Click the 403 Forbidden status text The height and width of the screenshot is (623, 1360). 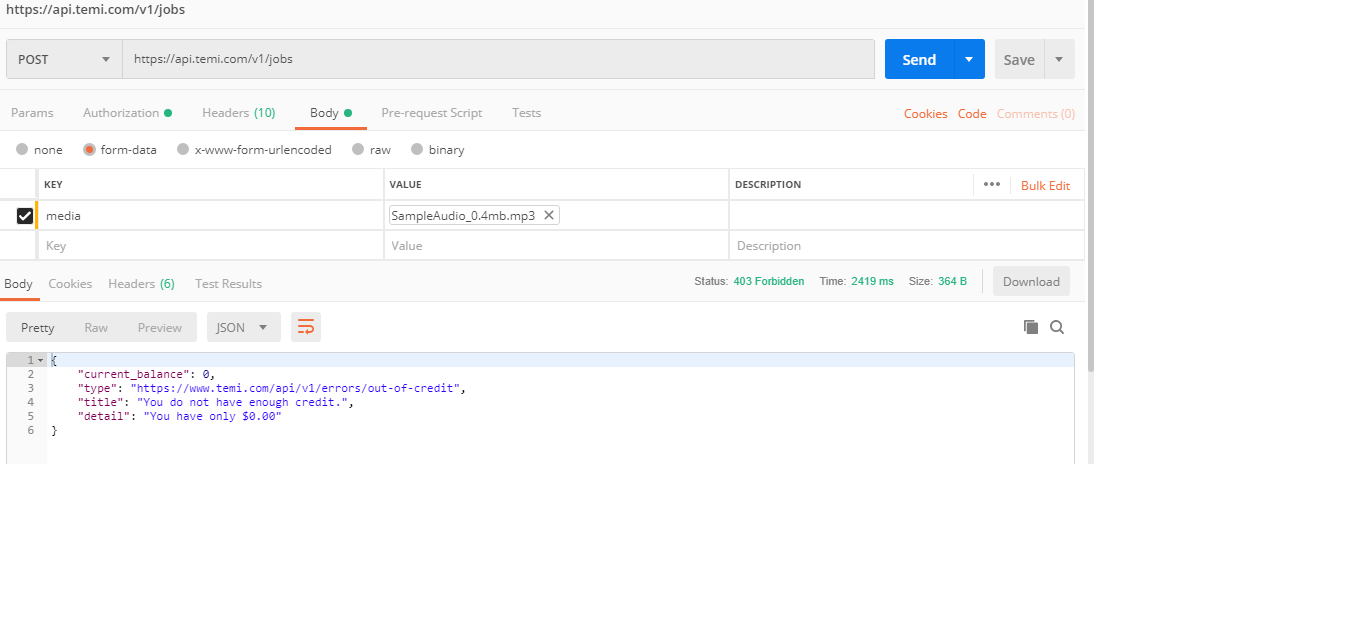coord(768,282)
